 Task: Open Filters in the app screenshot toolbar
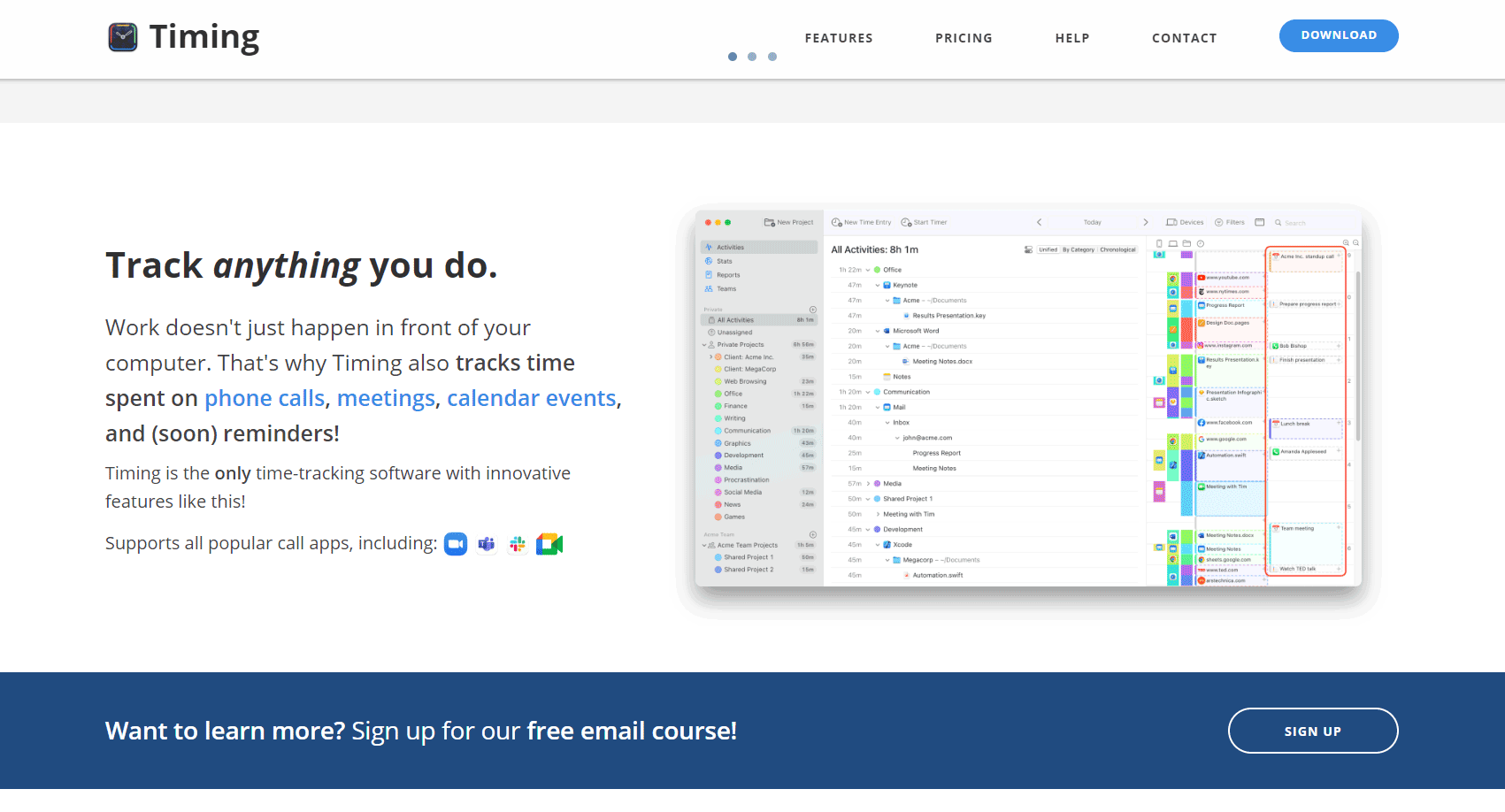click(1229, 223)
